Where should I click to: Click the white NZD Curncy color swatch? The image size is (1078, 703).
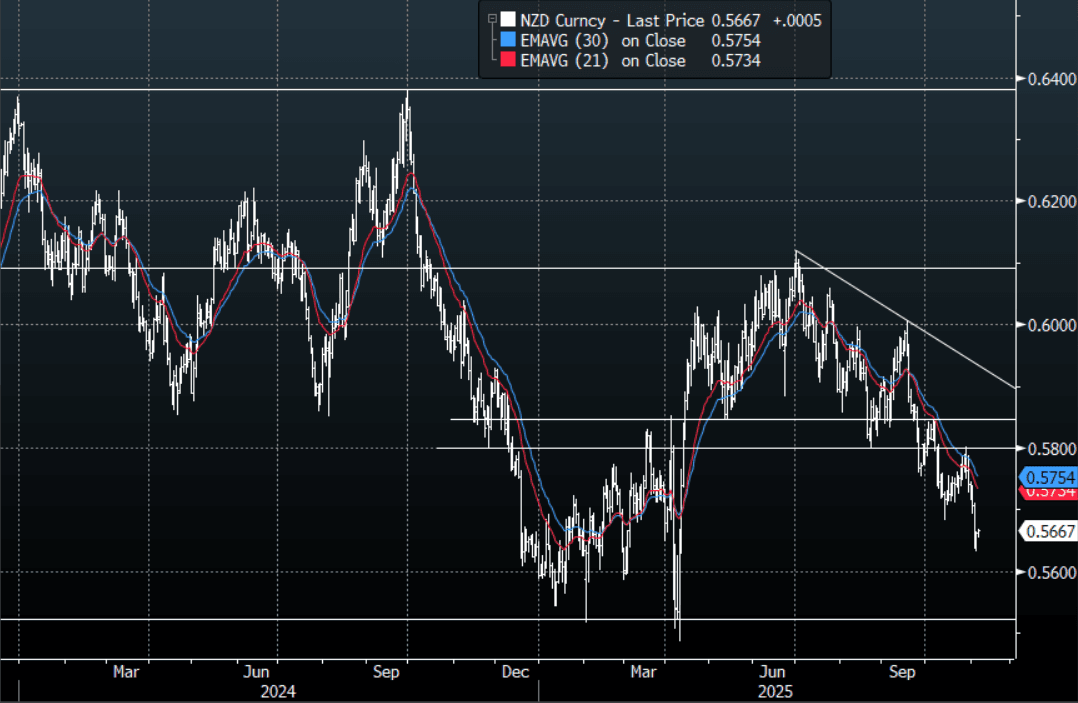508,20
